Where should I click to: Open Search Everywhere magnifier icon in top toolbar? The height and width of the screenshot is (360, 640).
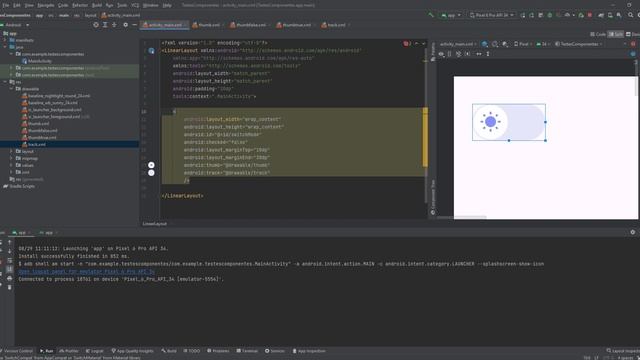[x=631, y=15]
